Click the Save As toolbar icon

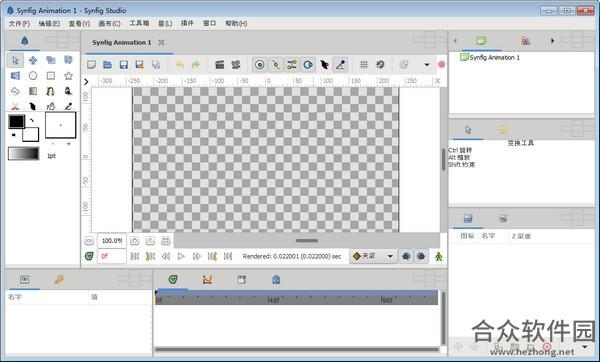click(x=140, y=65)
